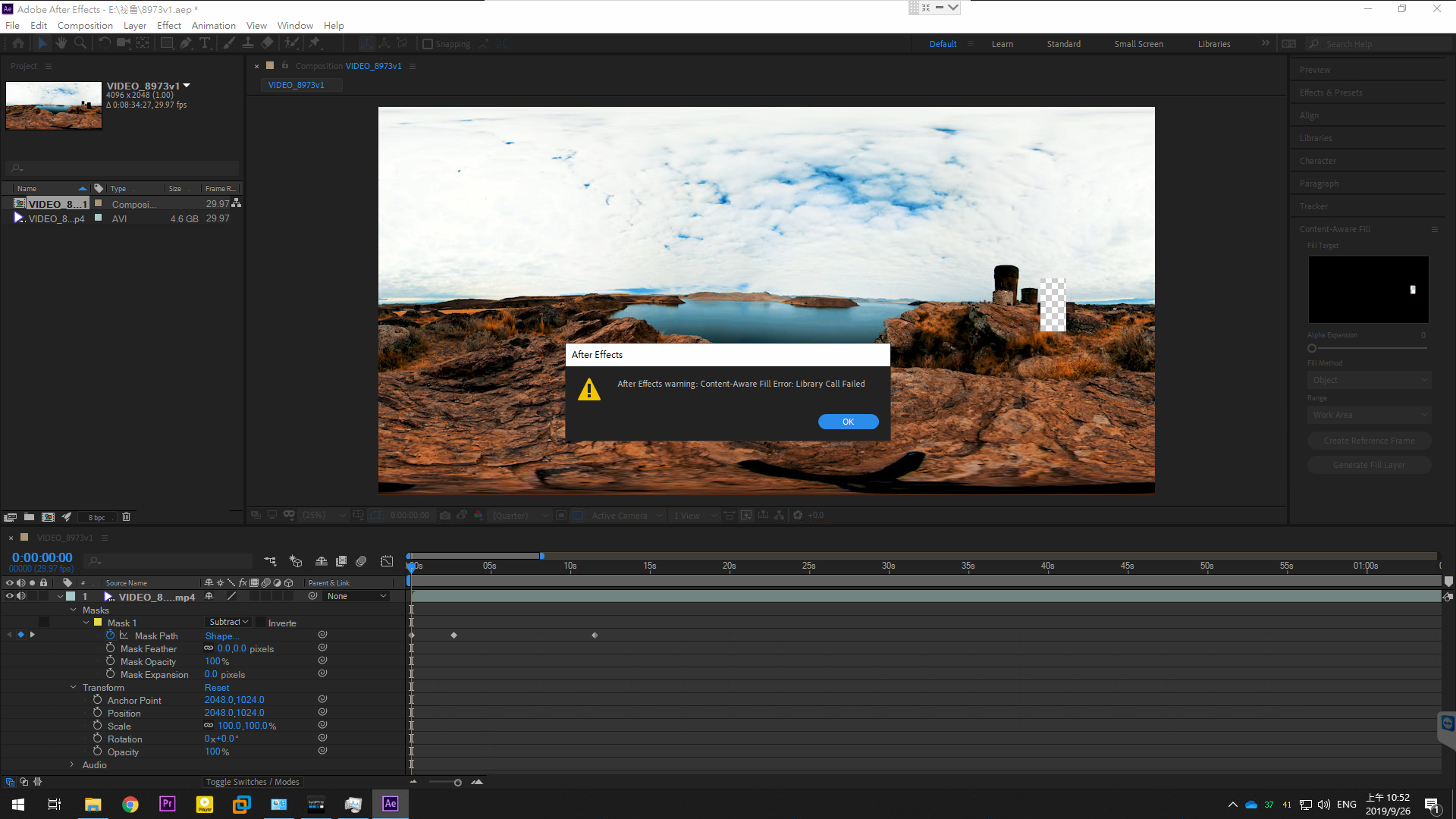Click Reset for Transform
The width and height of the screenshot is (1456, 819).
pos(217,688)
